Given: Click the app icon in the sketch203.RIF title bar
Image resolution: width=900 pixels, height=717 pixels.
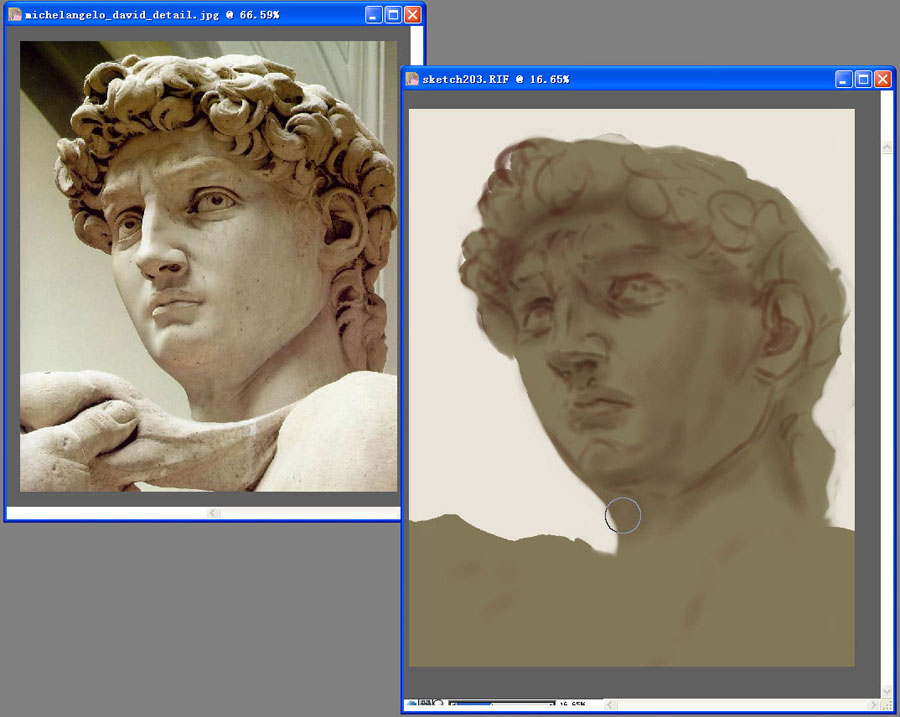Looking at the screenshot, I should click(412, 79).
